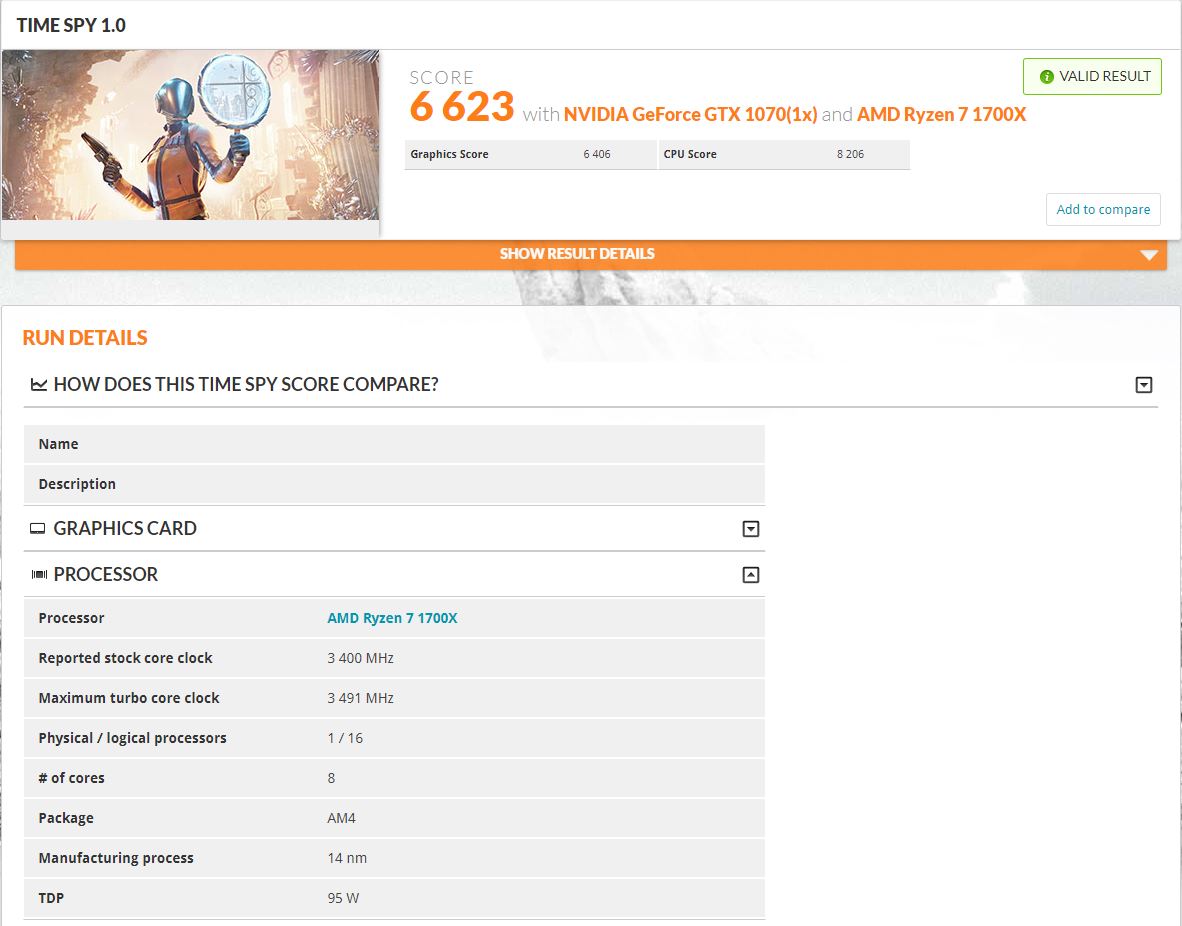Click the CPU Score label
1182x926 pixels.
tap(690, 155)
